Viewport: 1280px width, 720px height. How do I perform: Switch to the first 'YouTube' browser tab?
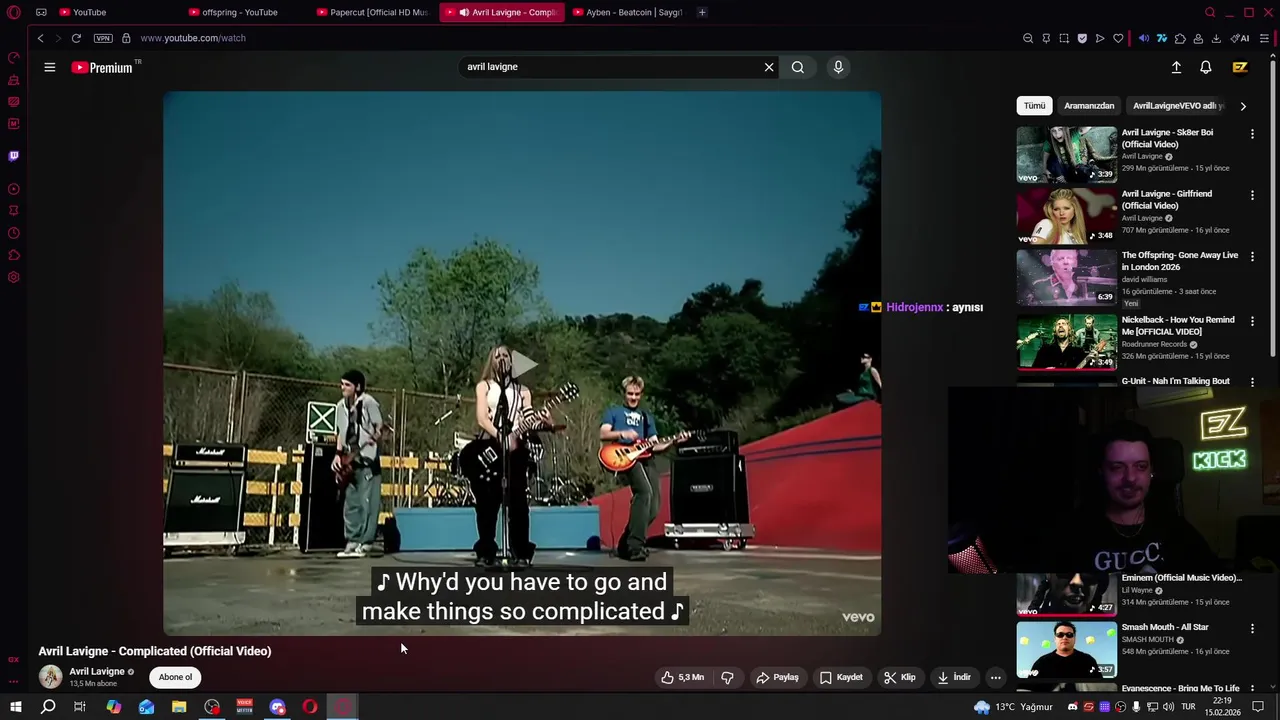pos(89,12)
